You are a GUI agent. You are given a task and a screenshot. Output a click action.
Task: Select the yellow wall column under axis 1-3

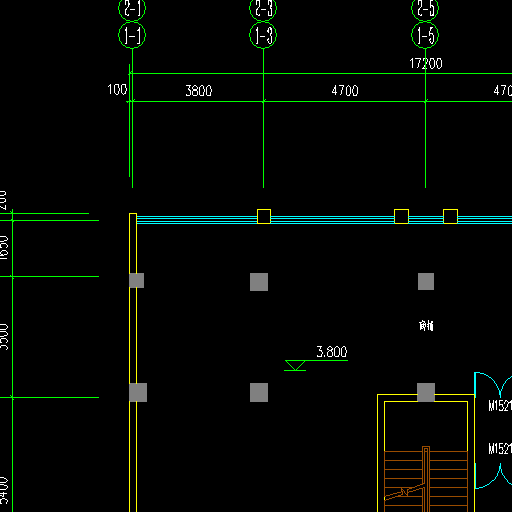click(x=264, y=216)
